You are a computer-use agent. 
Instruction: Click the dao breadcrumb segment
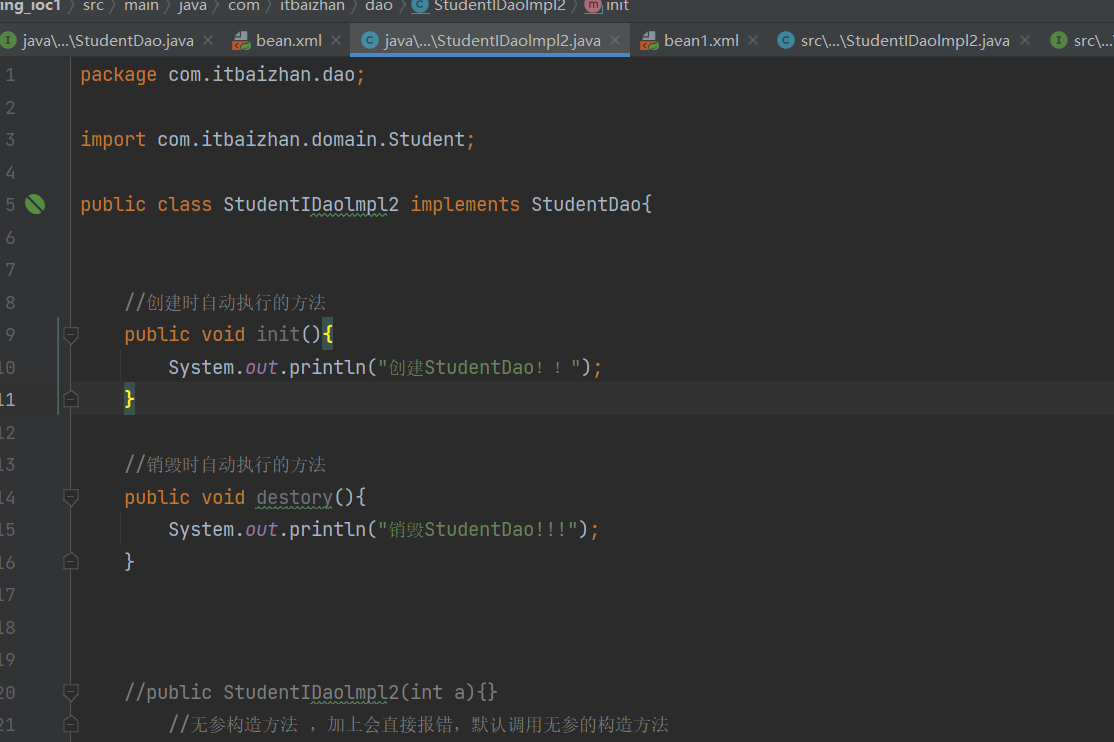(x=379, y=6)
